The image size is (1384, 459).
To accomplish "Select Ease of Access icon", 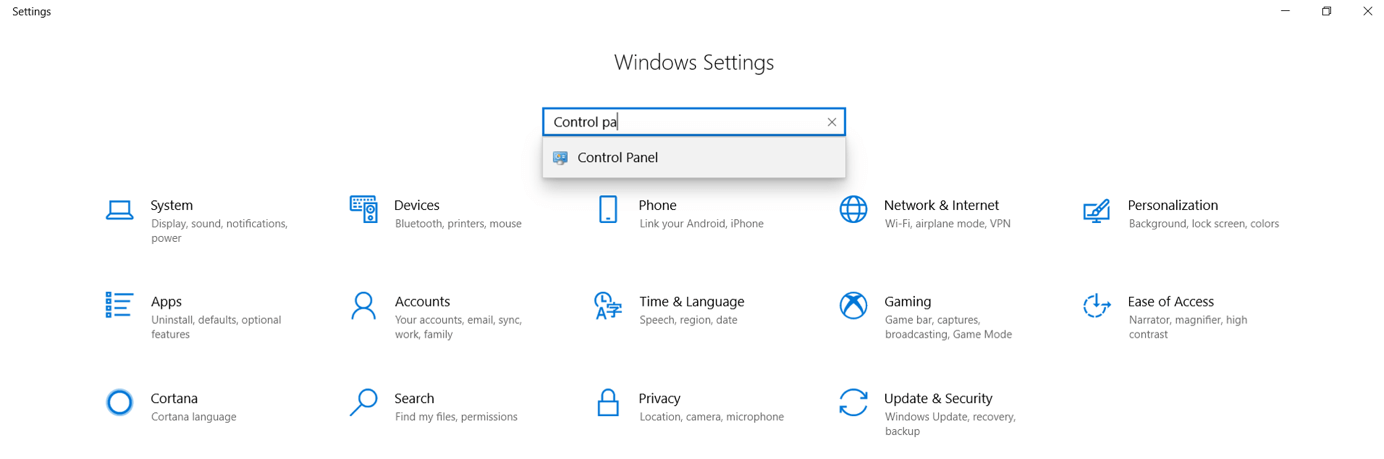I will point(1097,305).
